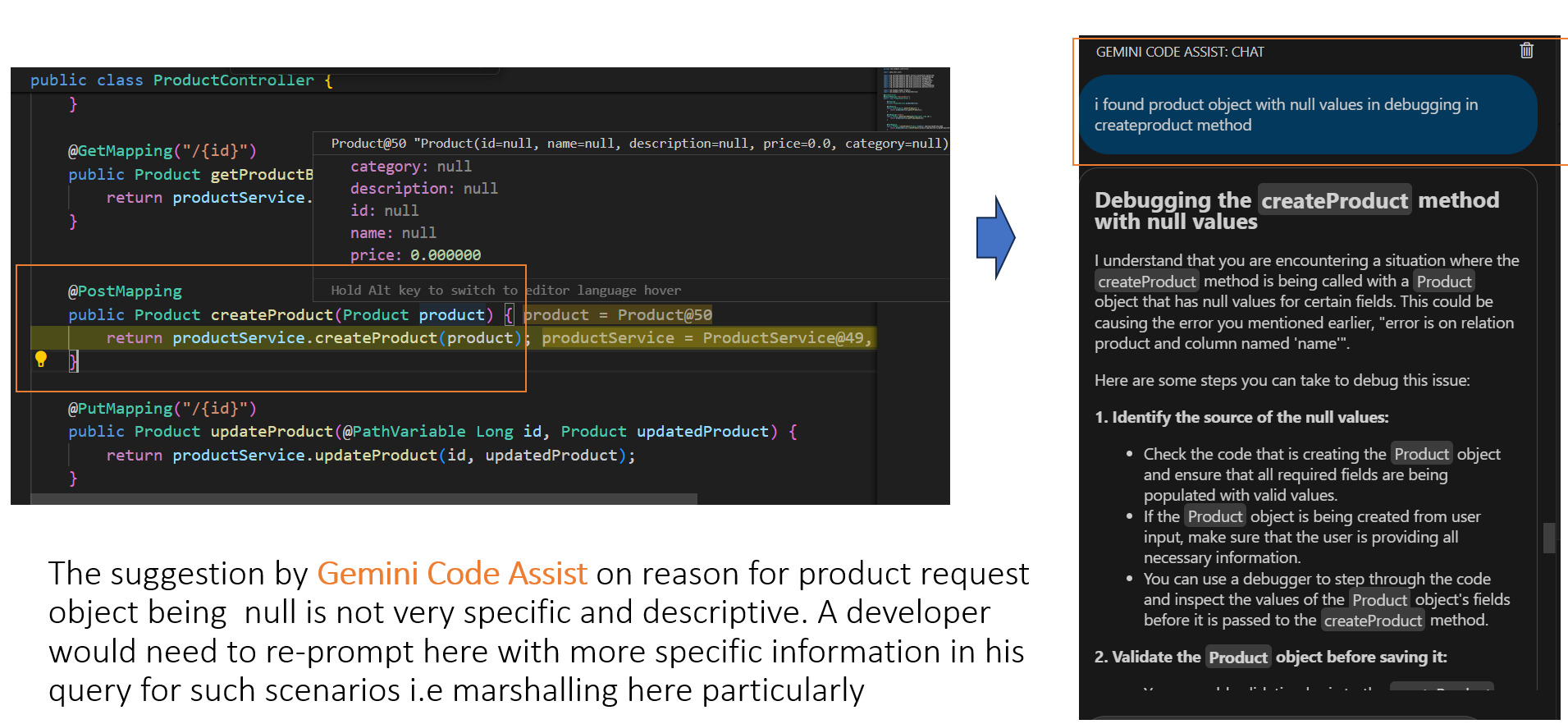Click 'return productService.updateProduct(id, updatedProduct);' line
Image resolution: width=1568 pixels, height=724 pixels.
[x=371, y=456]
